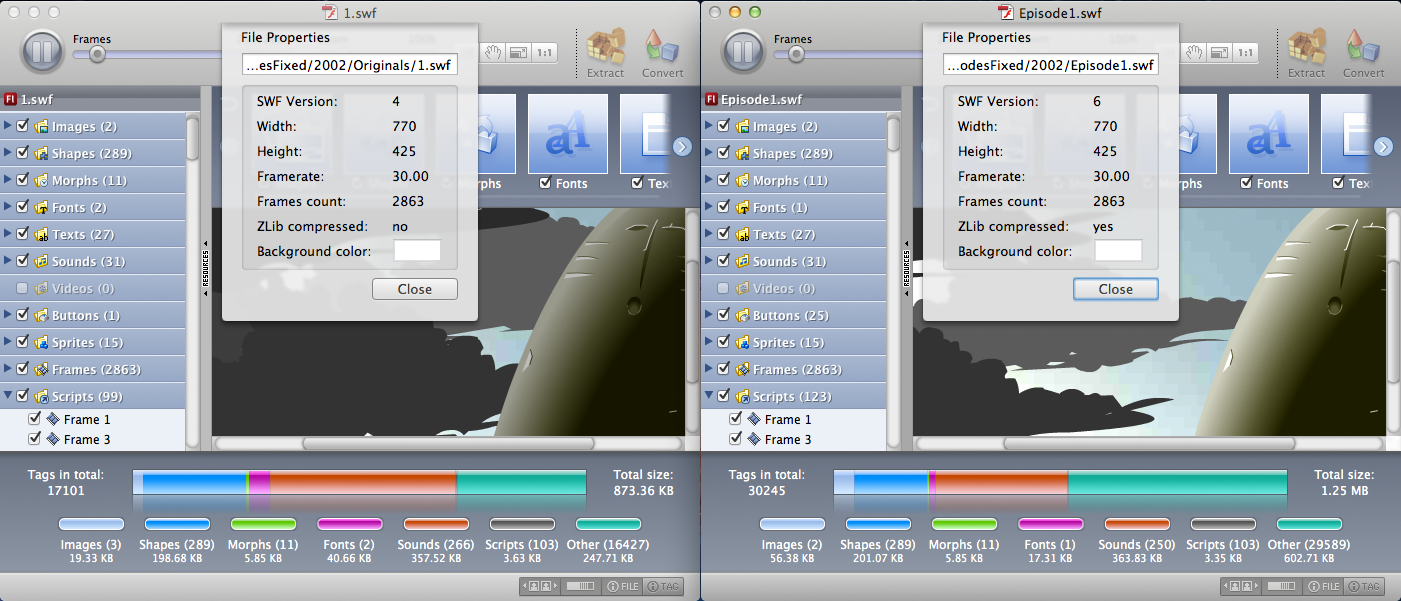Uncheck Frame 1 script in 1.swf window
This screenshot has width=1401, height=601.
(x=35, y=419)
